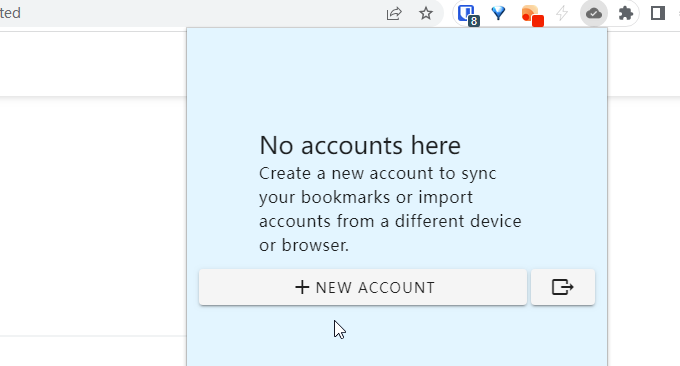Select the 'No accounts here' heading
Image resolution: width=680 pixels, height=366 pixels.
point(360,145)
